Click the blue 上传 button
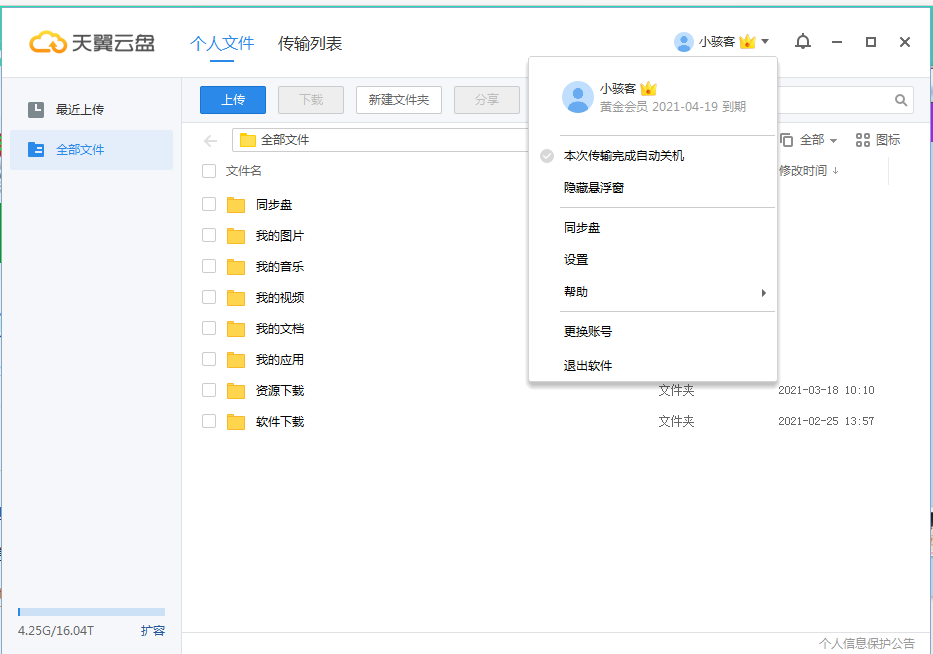The width and height of the screenshot is (933, 654). (233, 100)
